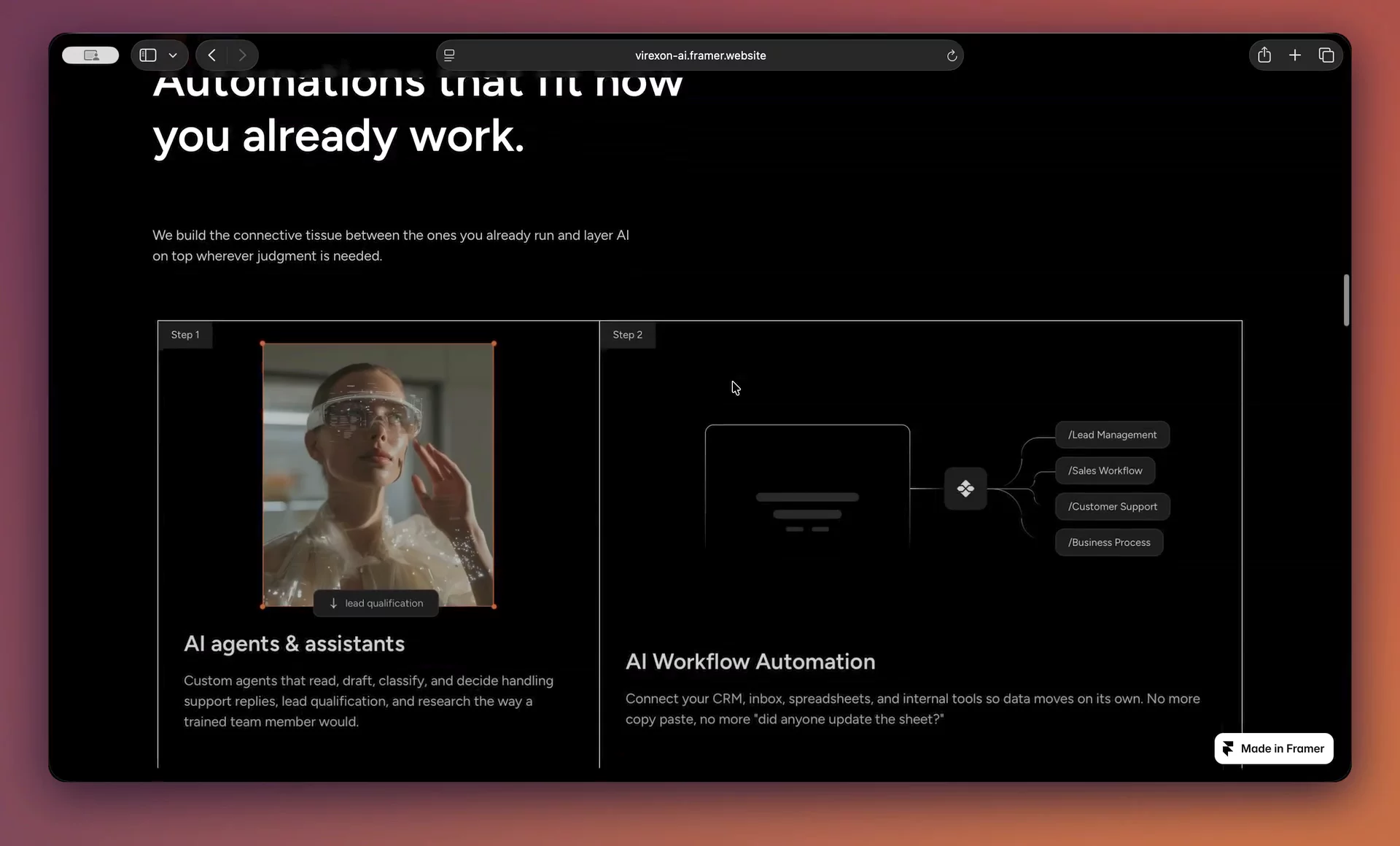1400x846 pixels.
Task: Click the Framer logo in badge
Action: tap(1229, 748)
